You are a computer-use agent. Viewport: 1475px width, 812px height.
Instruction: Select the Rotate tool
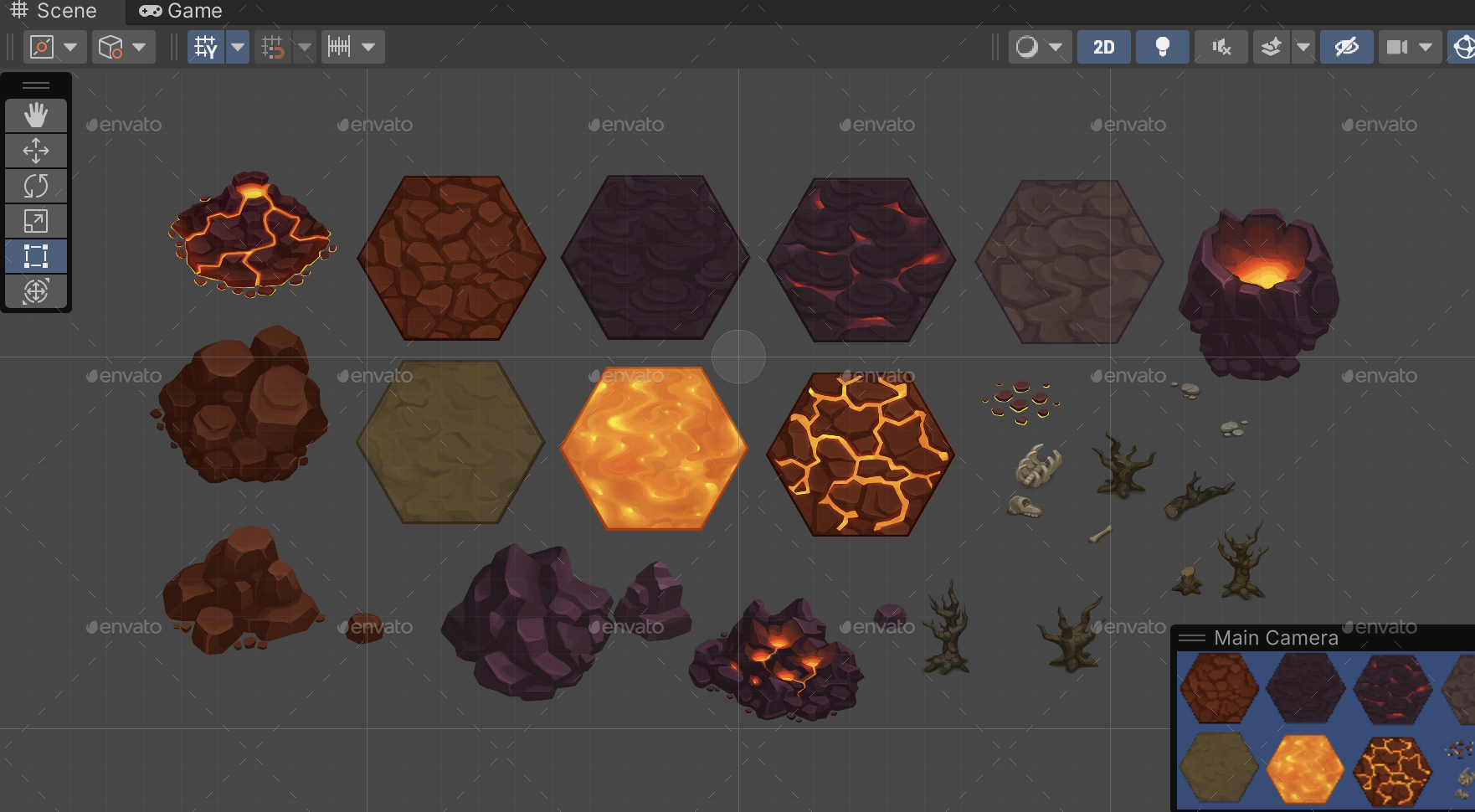point(36,186)
